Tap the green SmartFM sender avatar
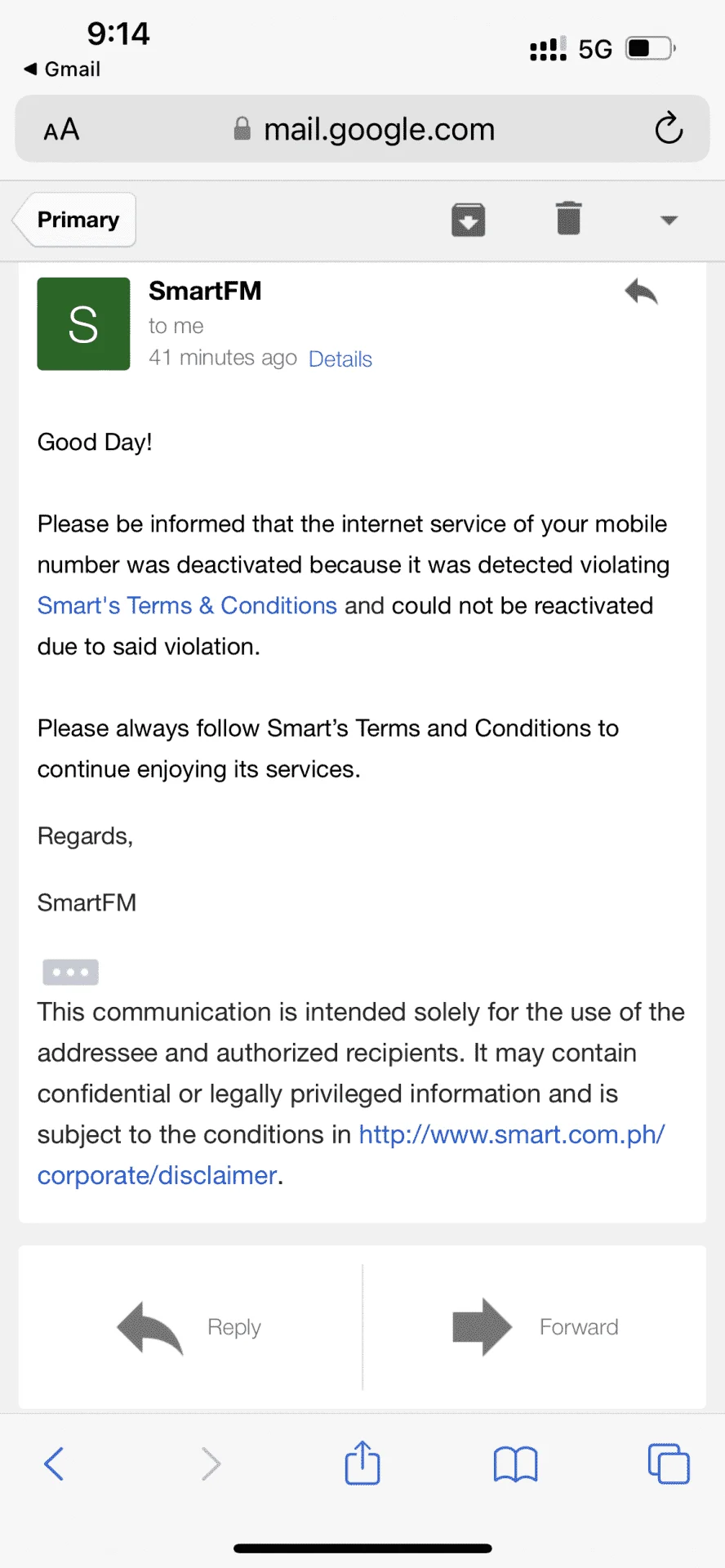The width and height of the screenshot is (725, 1568). pos(83,324)
